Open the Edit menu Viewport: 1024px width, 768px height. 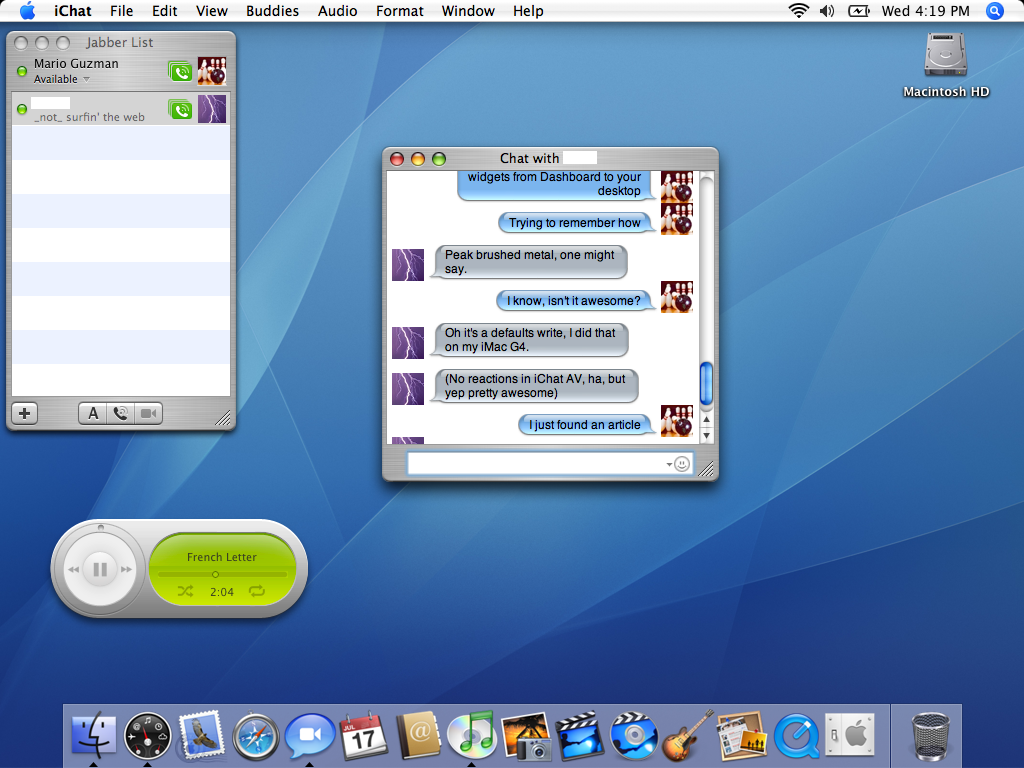(165, 11)
